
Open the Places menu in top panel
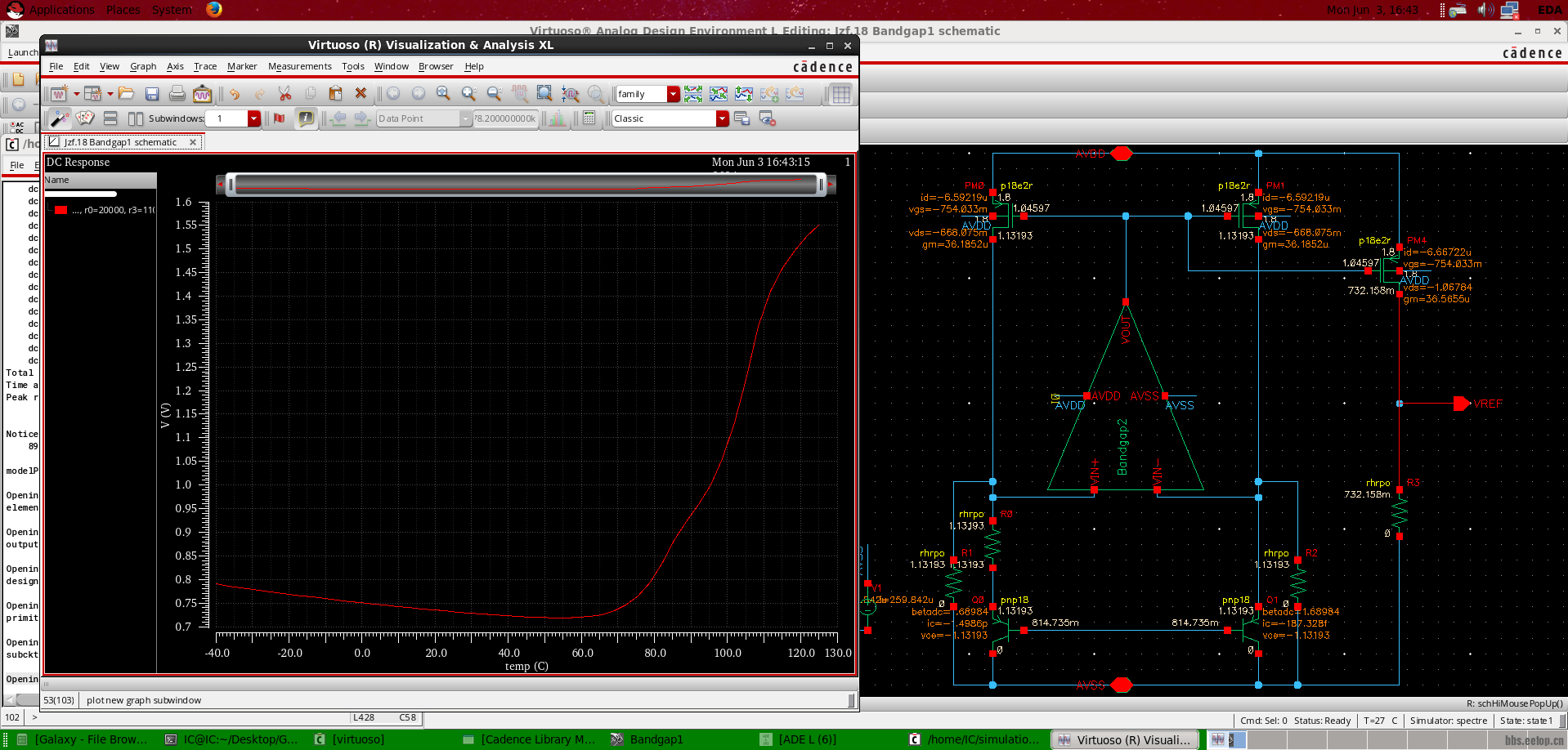click(123, 10)
